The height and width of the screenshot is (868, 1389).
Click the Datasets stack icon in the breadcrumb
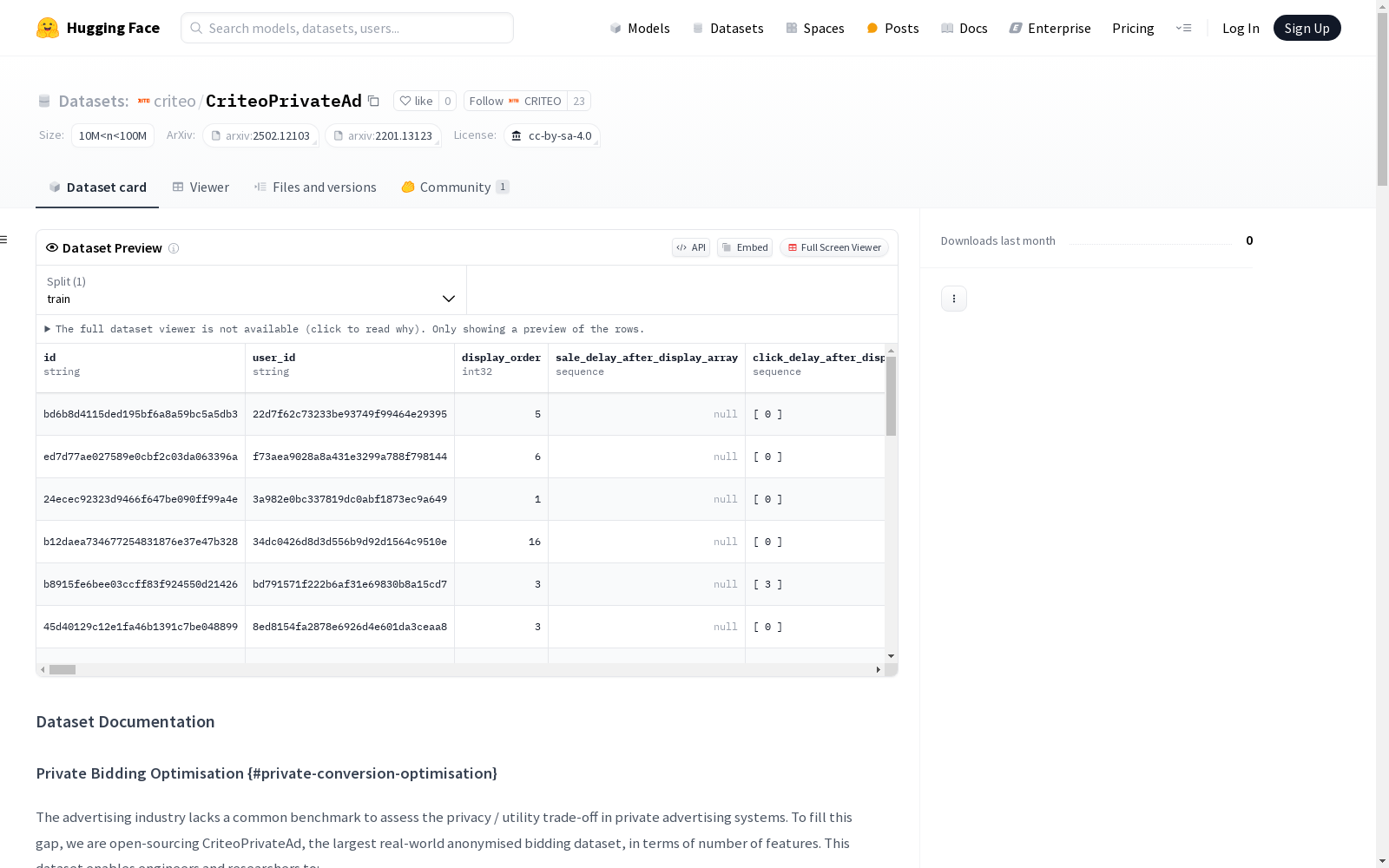point(44,101)
